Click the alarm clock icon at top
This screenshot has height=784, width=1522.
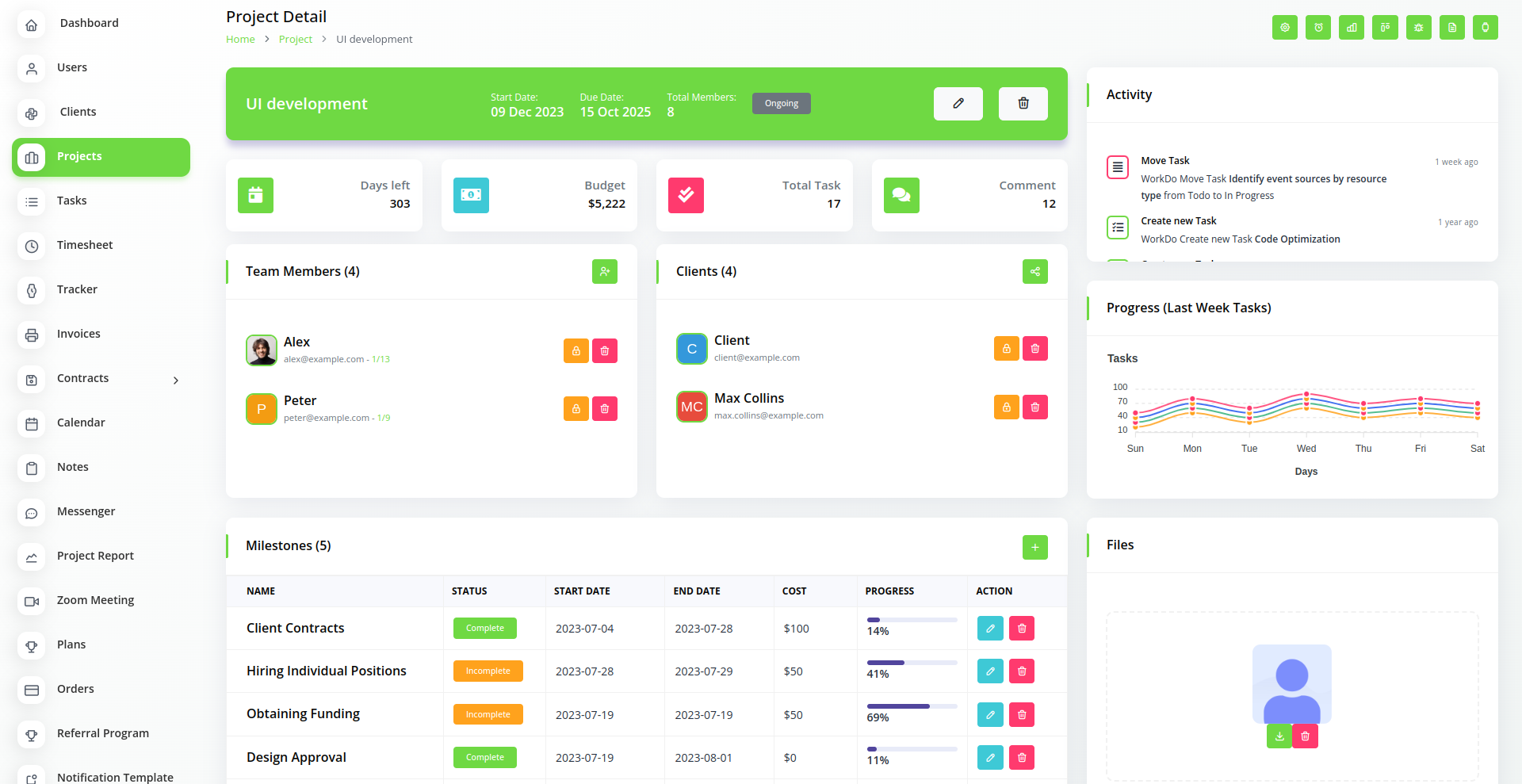pos(1318,27)
